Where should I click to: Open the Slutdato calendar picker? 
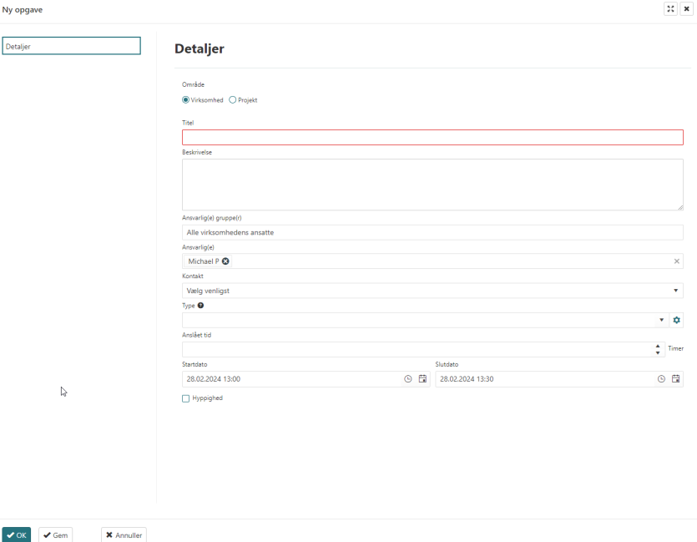pos(676,379)
